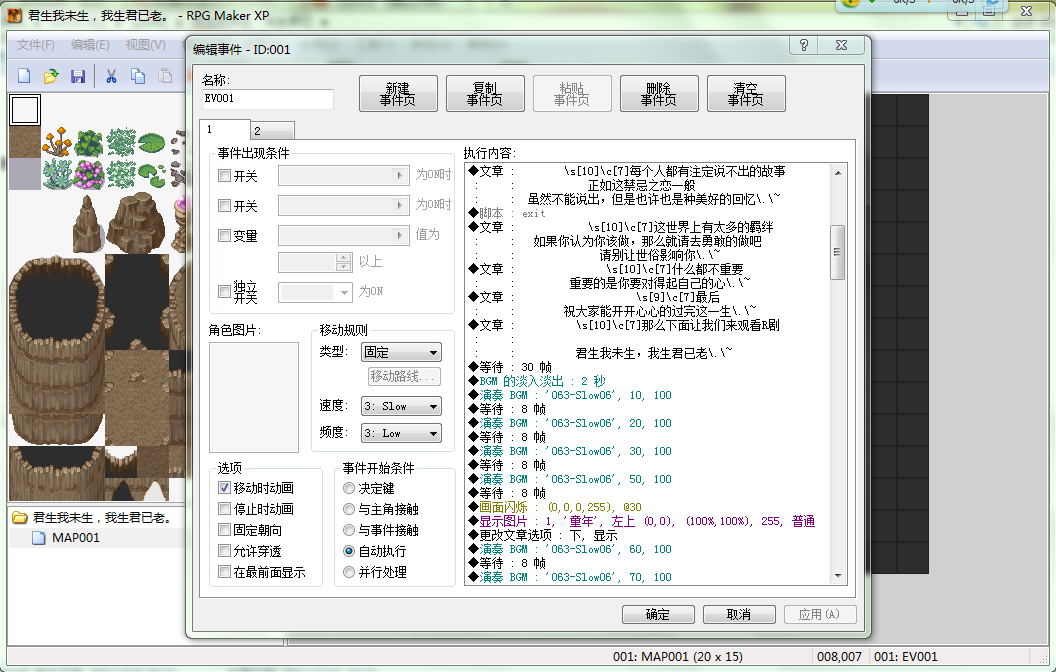The height and width of the screenshot is (672, 1056).
Task: Check the 固定朝向 option
Action: [x=225, y=529]
